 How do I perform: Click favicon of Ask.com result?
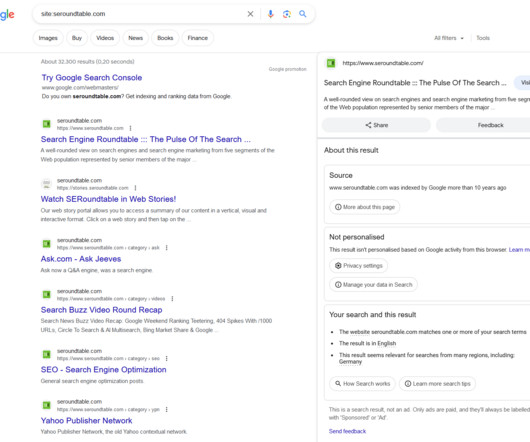[47, 244]
